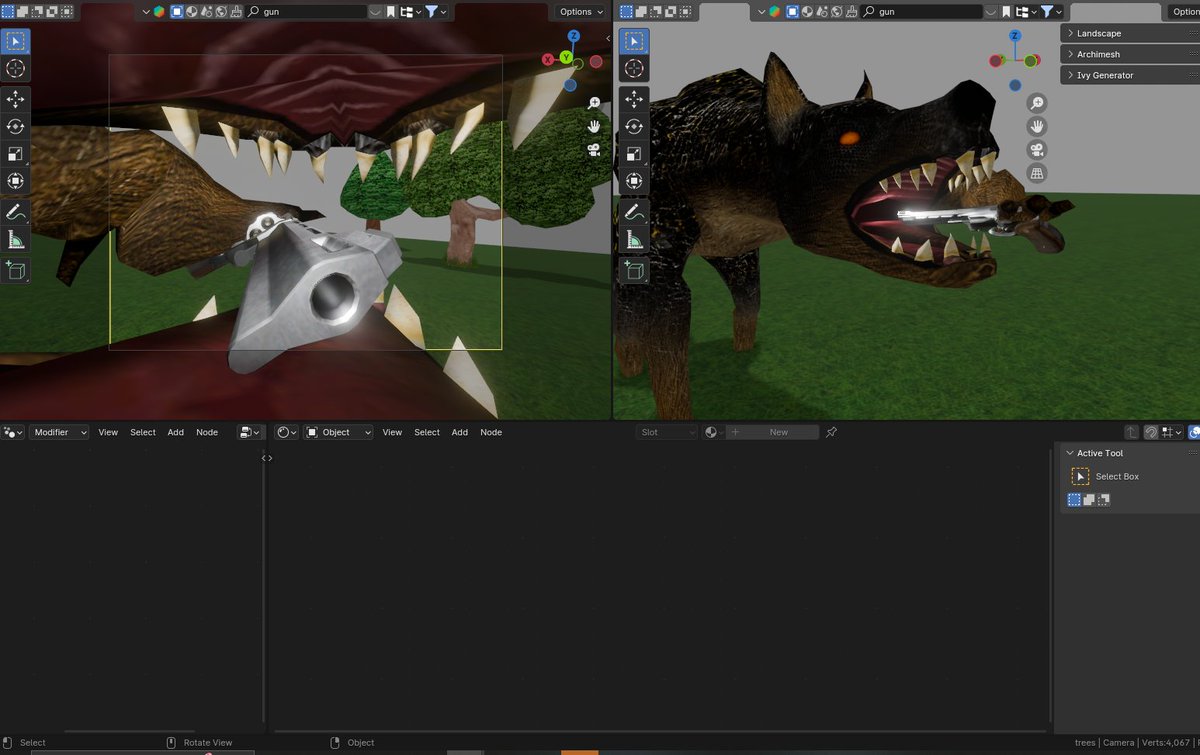This screenshot has width=1200, height=755.
Task: Open the Modifier type dropdown
Action: pos(58,432)
